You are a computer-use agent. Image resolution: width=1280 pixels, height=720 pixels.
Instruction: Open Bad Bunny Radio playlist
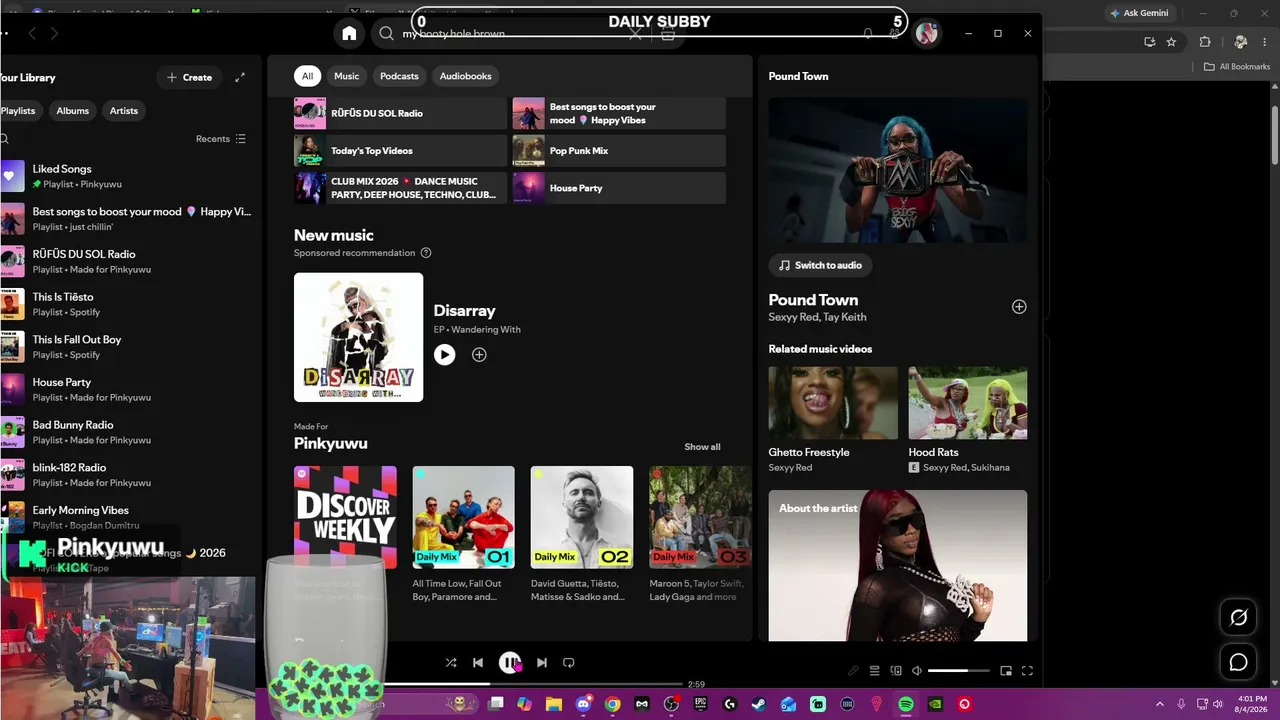click(128, 432)
